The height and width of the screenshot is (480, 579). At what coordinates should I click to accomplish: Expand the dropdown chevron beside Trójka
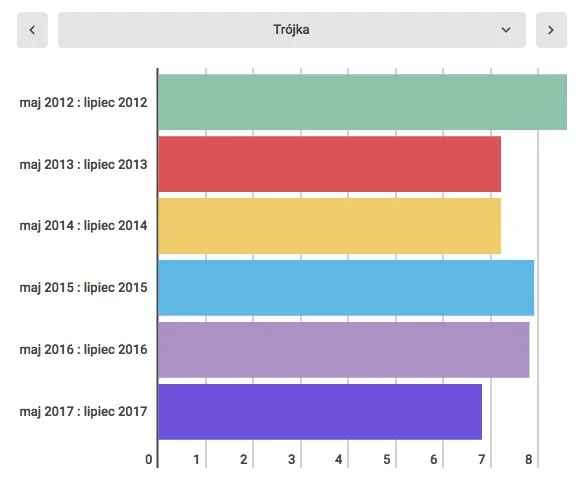click(x=506, y=30)
